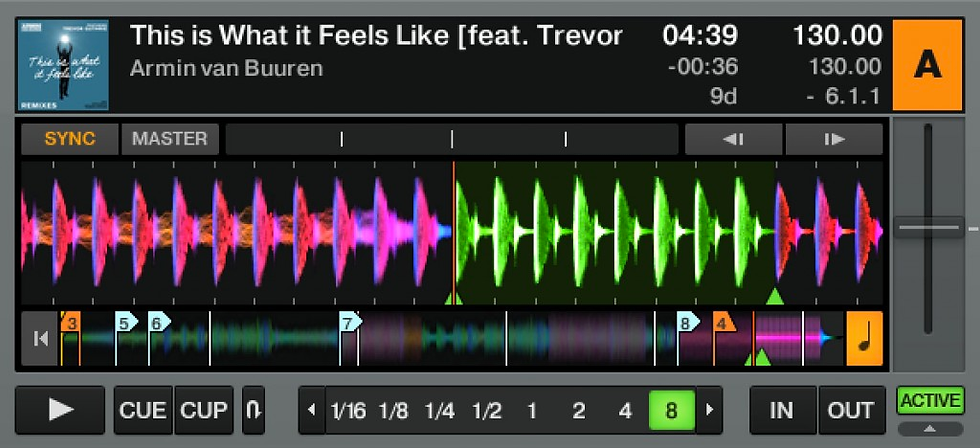Click the orange quarter-note icon
This screenshot has width=980, height=448.
(x=864, y=339)
